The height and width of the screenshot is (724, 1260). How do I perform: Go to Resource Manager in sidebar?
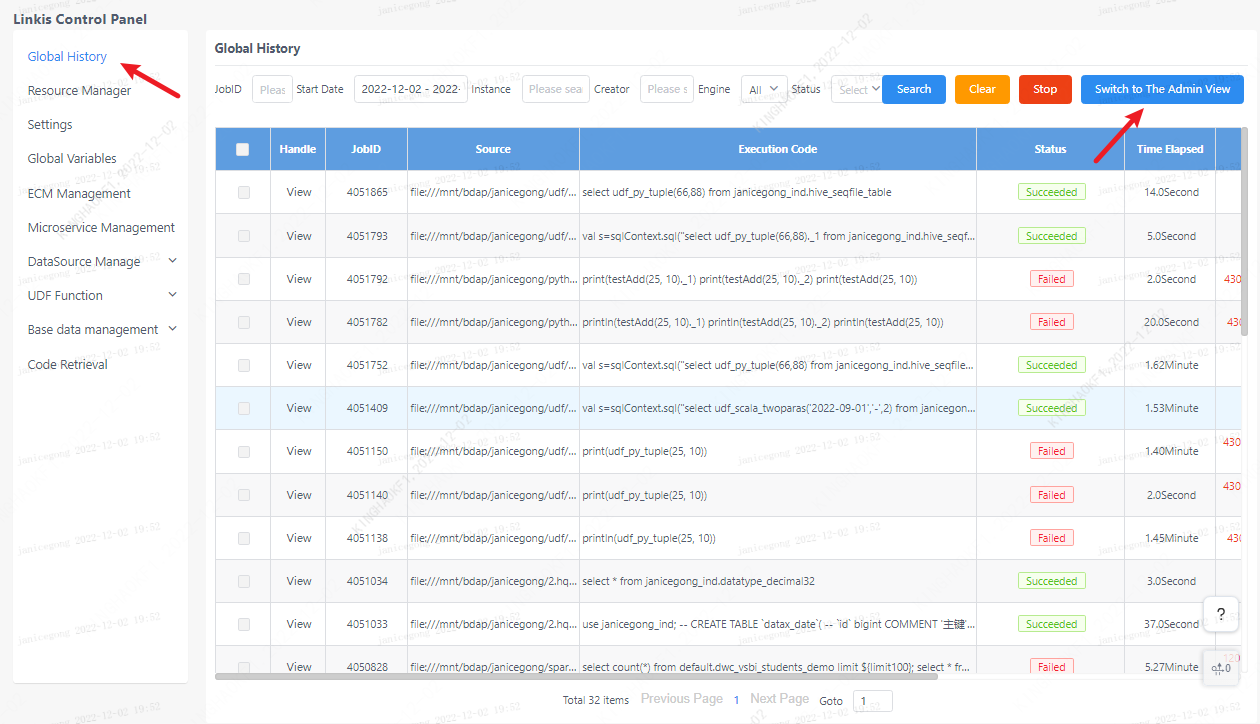79,91
